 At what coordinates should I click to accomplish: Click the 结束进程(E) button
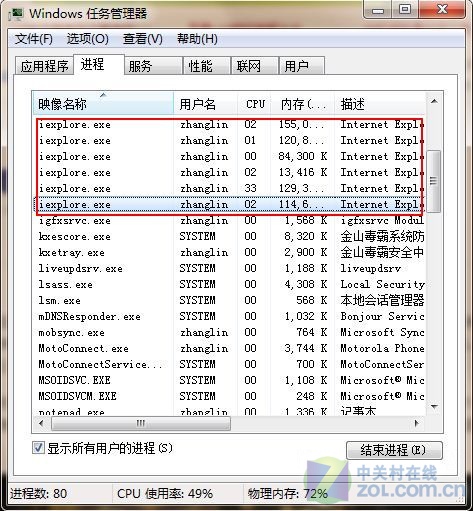(x=394, y=450)
